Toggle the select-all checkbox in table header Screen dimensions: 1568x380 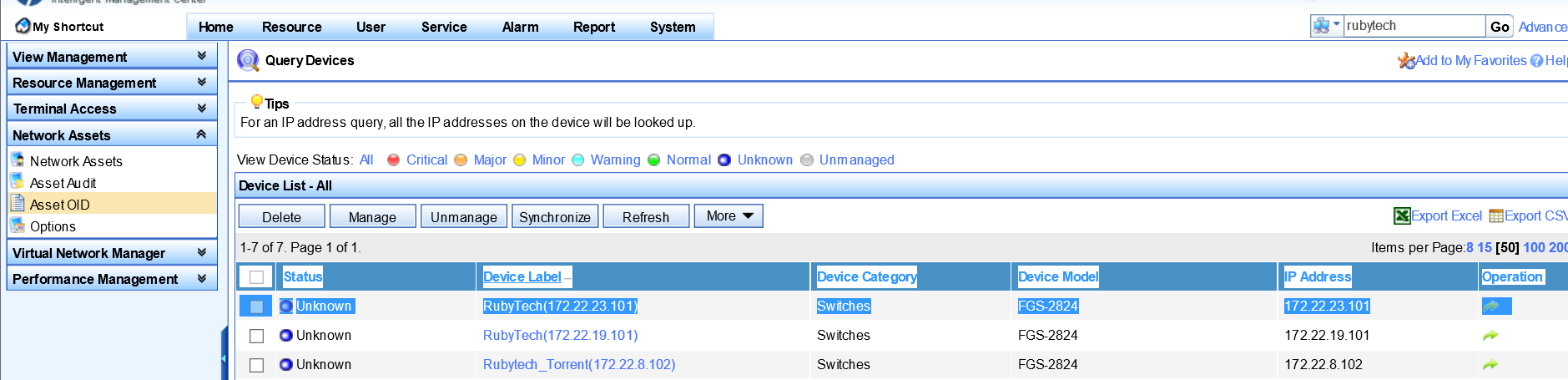coord(257,276)
